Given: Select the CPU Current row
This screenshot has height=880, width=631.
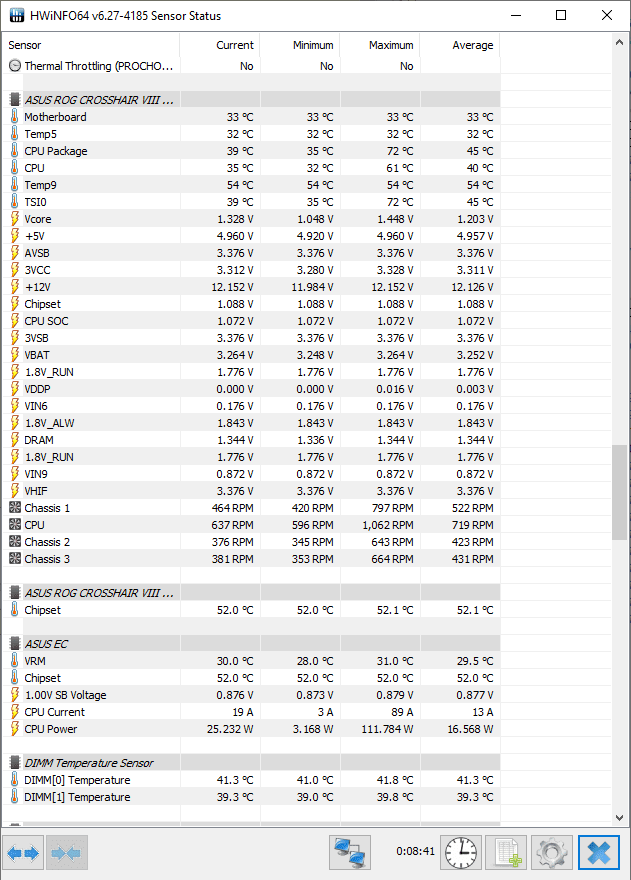Looking at the screenshot, I should point(251,712).
